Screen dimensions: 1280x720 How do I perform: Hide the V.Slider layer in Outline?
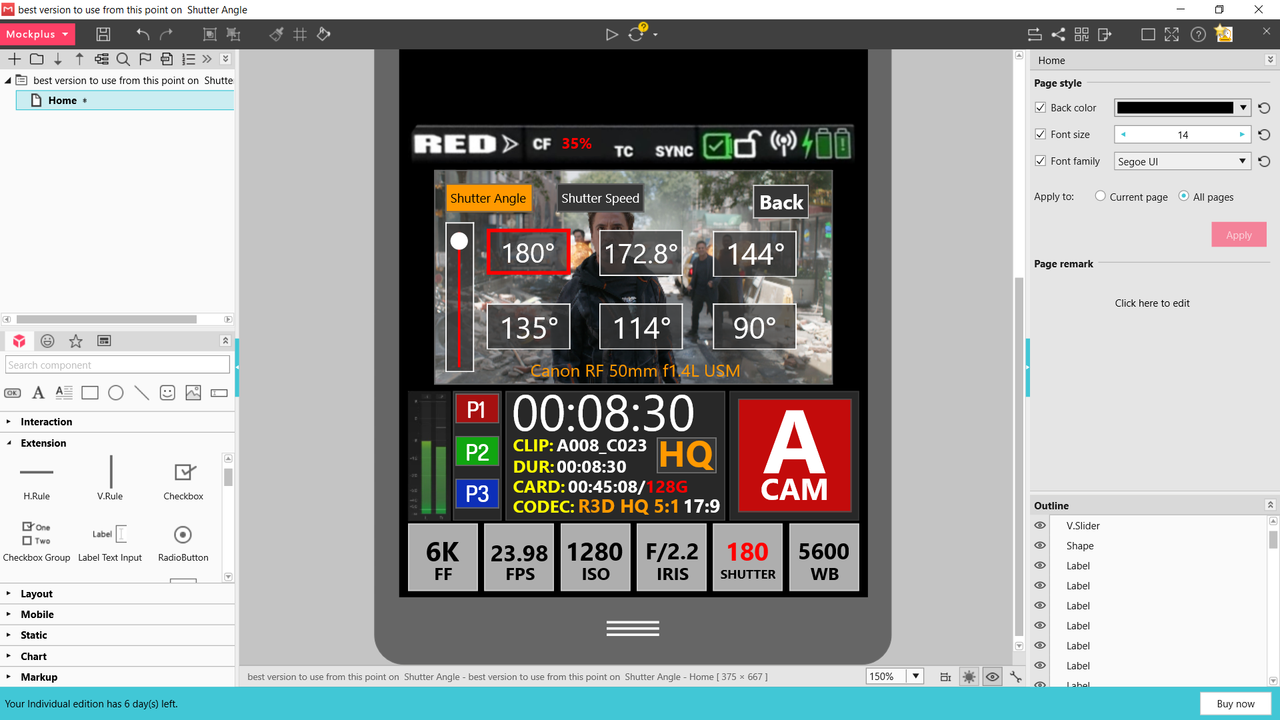click(x=1040, y=526)
